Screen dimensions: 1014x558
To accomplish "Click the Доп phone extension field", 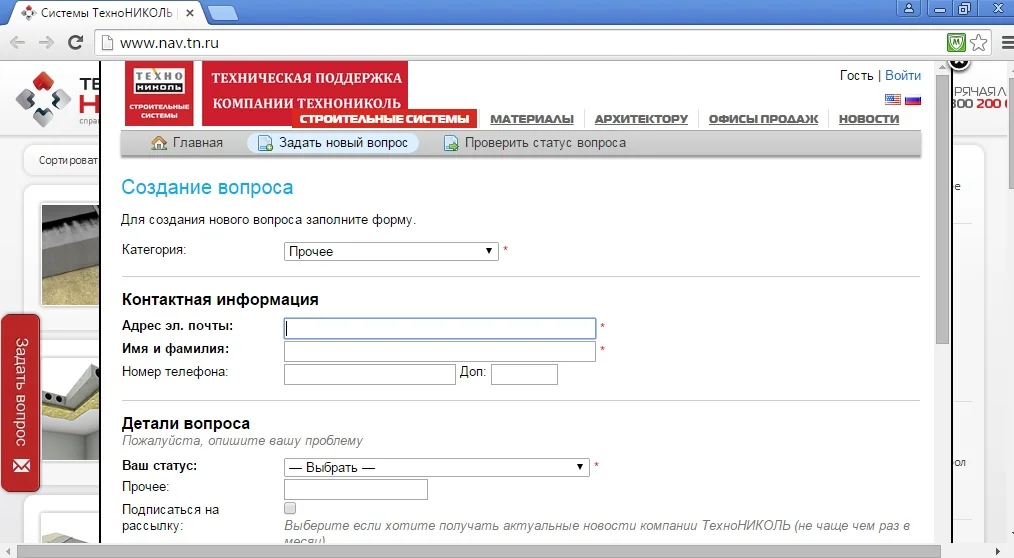I will point(524,374).
